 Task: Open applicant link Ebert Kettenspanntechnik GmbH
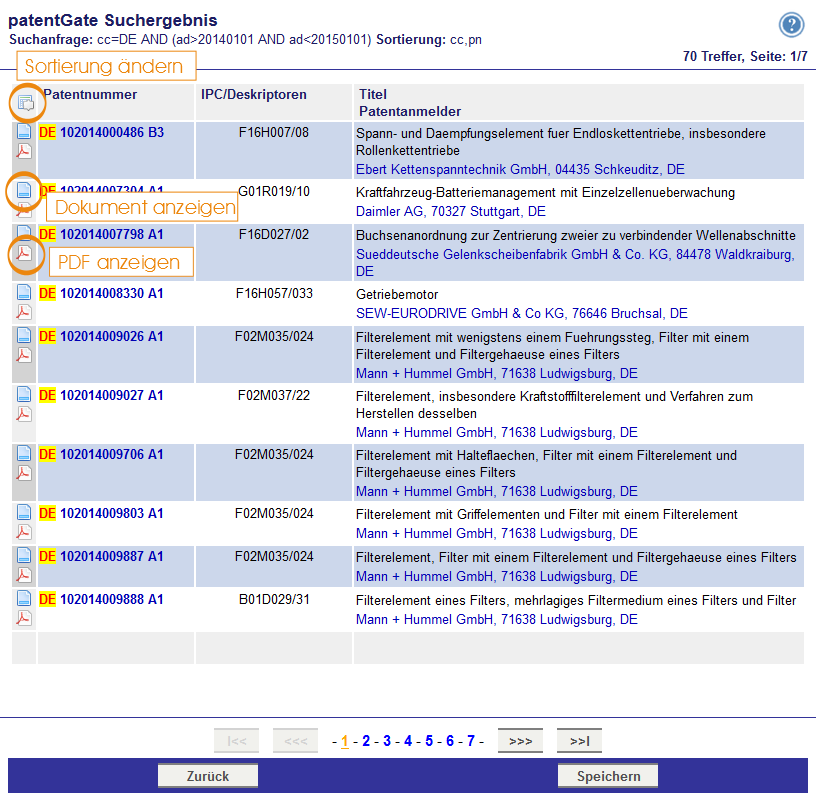pos(520,170)
